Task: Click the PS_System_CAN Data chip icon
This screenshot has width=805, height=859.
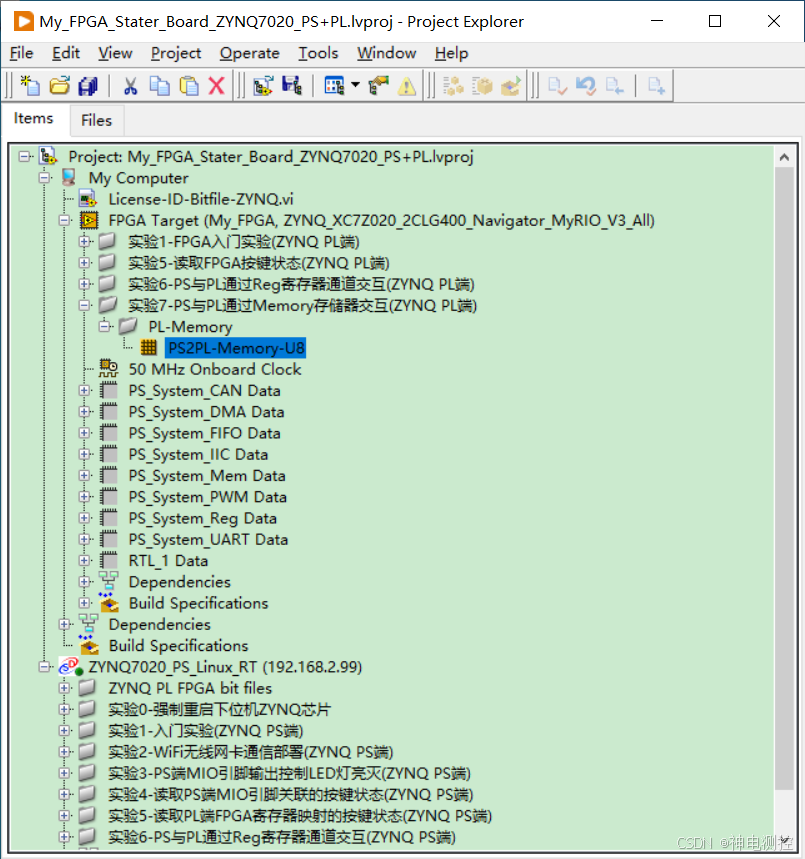Action: [x=109, y=391]
